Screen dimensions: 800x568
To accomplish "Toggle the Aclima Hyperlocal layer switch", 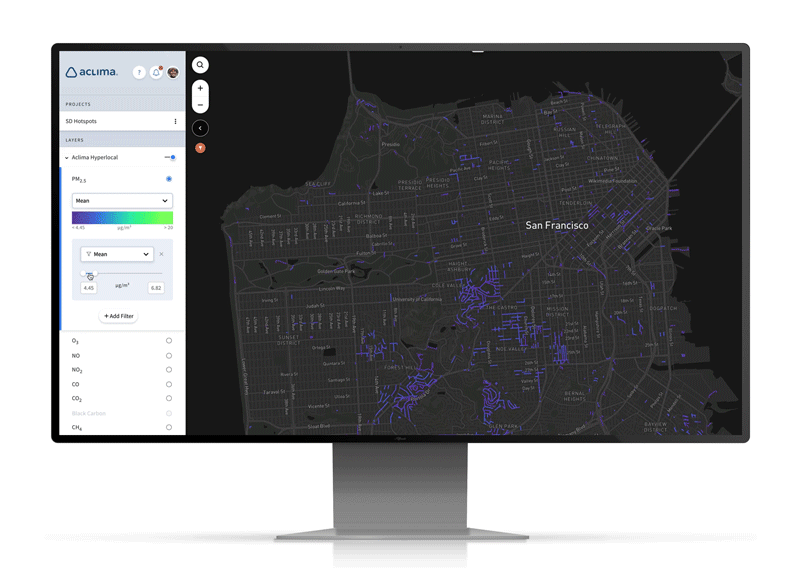I will pos(170,157).
